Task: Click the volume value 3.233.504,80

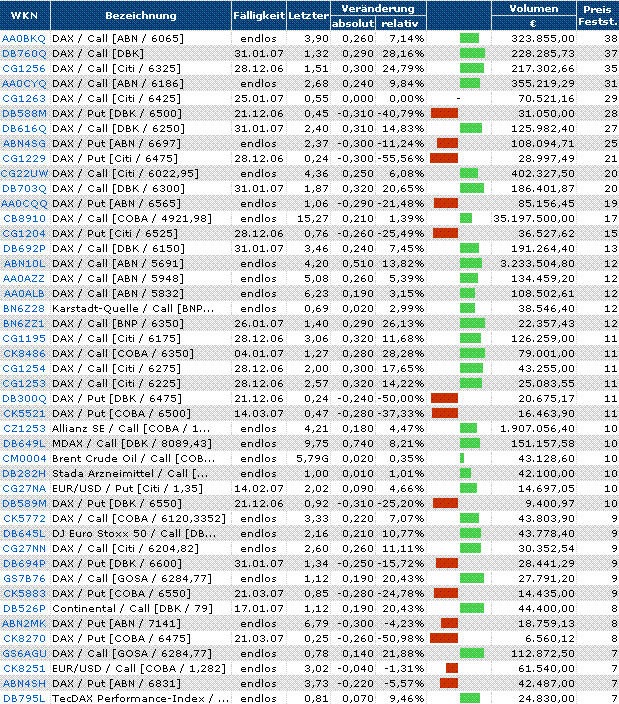Action: pos(537,264)
